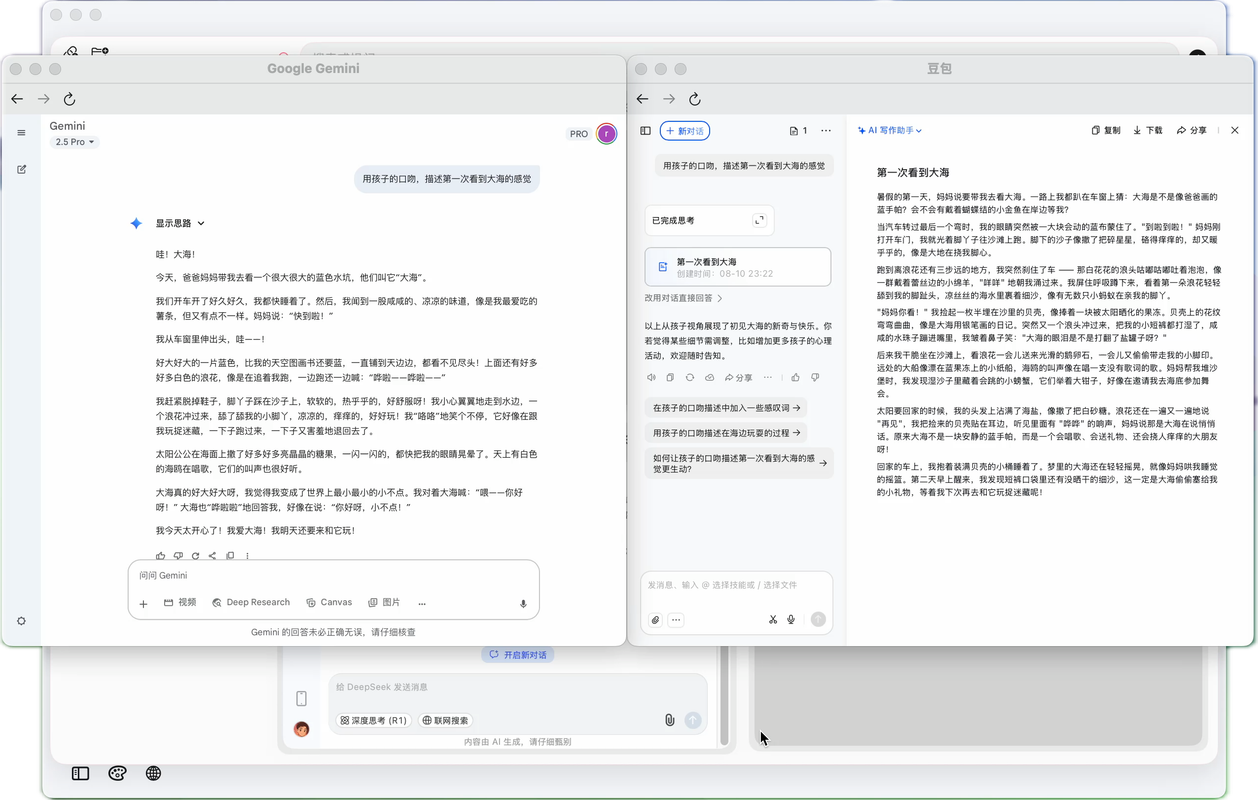This screenshot has width=1258, height=800.
Task: Open the 2.5 Pro model dropdown
Action: click(x=75, y=142)
